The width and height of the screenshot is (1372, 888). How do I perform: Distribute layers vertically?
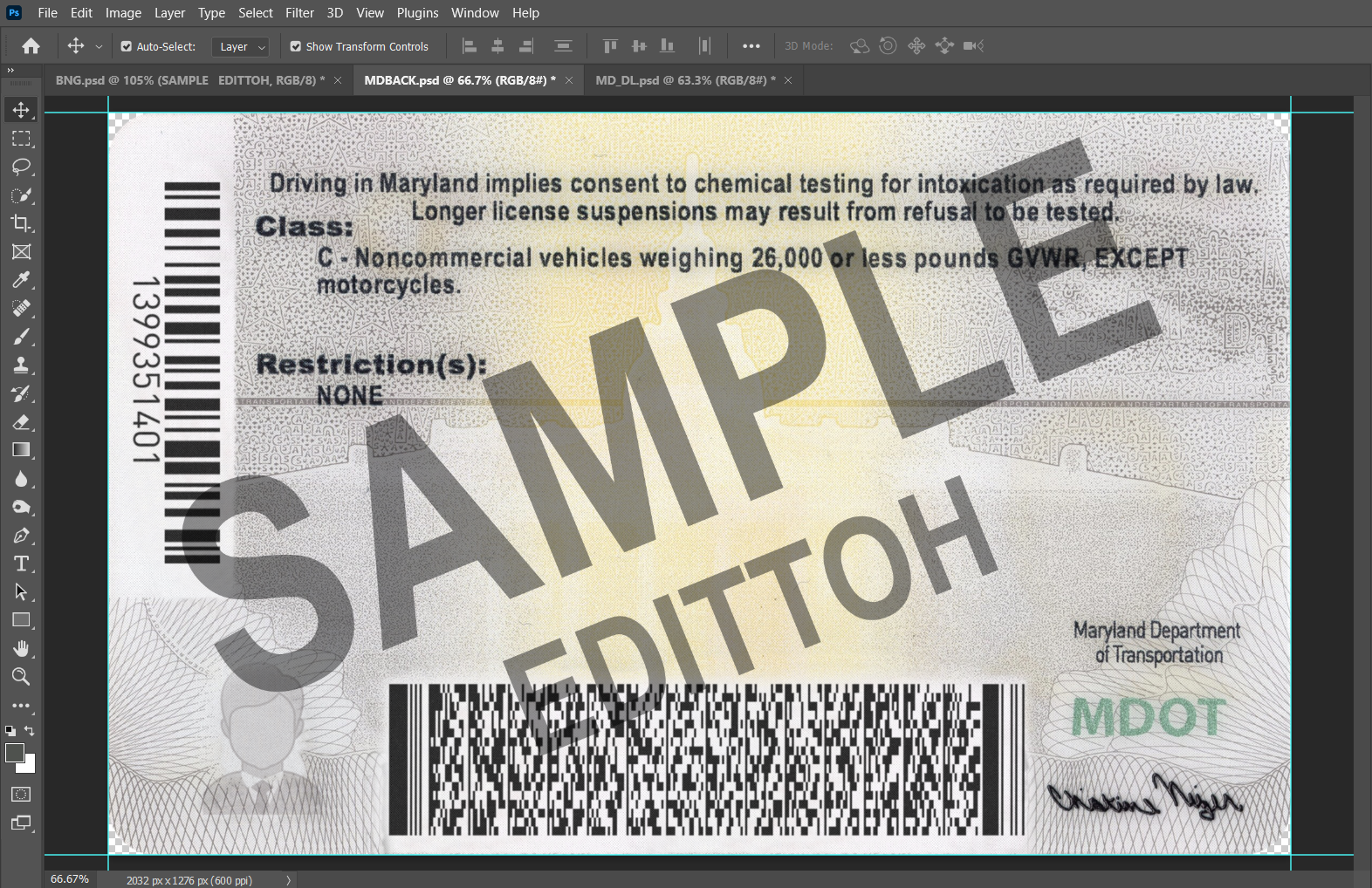point(563,46)
